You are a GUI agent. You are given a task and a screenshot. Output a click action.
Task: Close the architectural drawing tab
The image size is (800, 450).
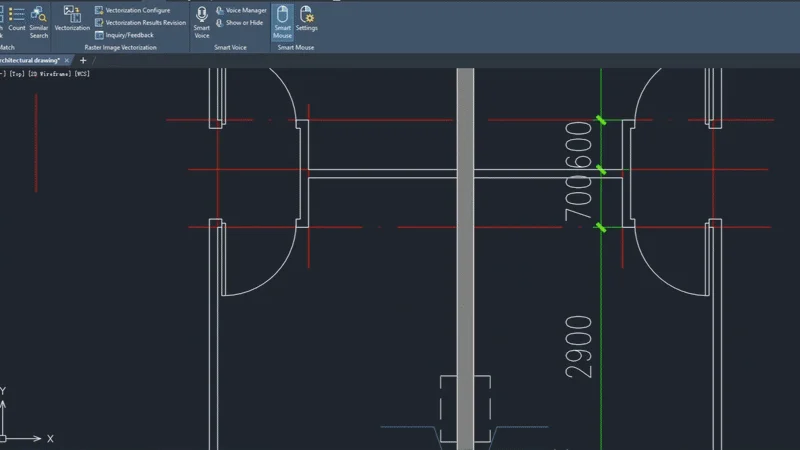pyautogui.click(x=67, y=60)
